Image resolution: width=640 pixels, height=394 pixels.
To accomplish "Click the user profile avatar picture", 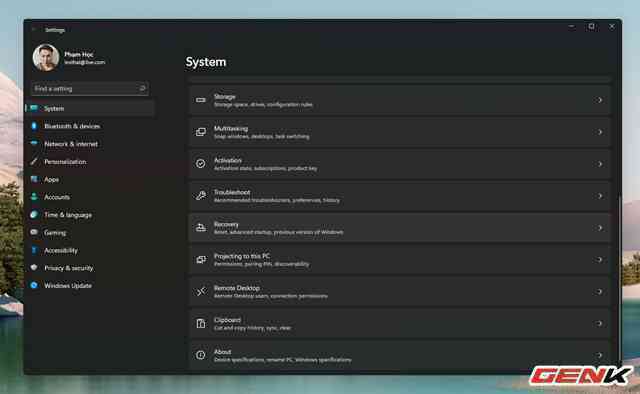I will (46, 58).
